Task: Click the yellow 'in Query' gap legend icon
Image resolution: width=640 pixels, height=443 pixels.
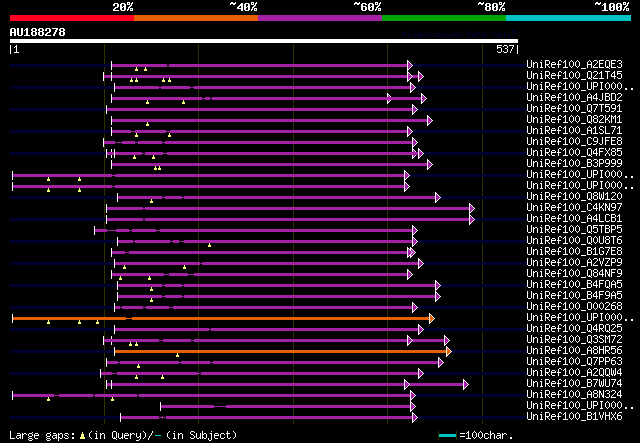Action: point(82,436)
